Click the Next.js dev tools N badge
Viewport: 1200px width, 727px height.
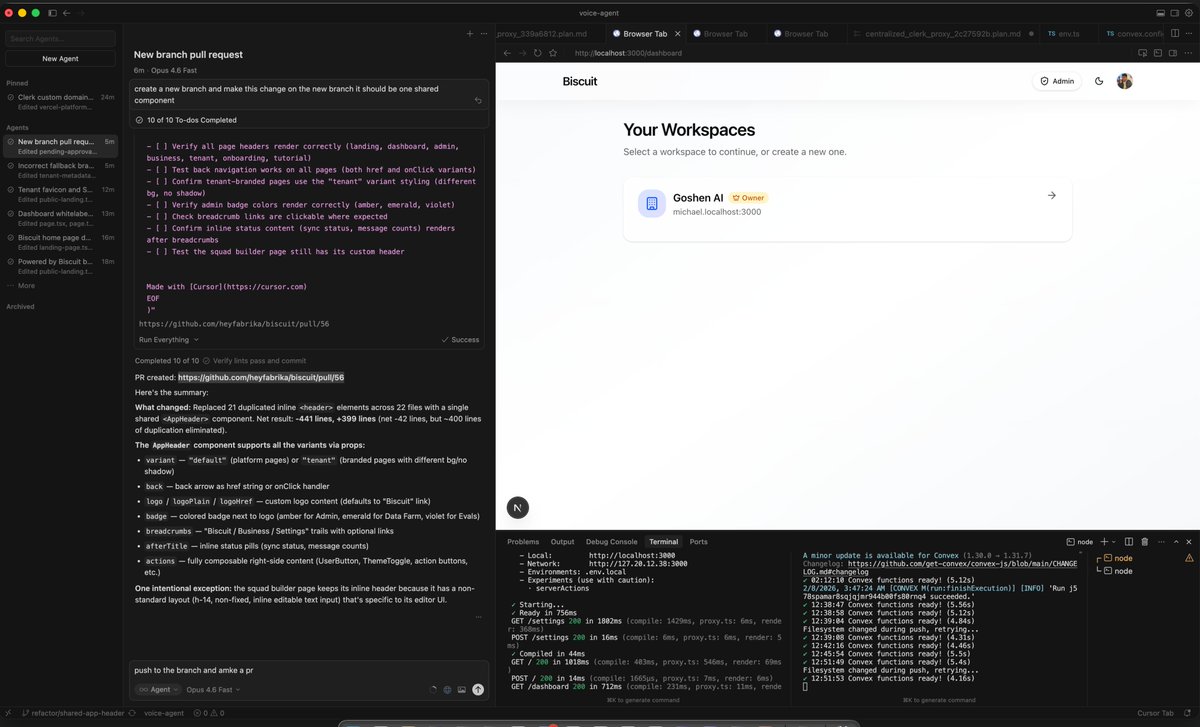click(517, 508)
